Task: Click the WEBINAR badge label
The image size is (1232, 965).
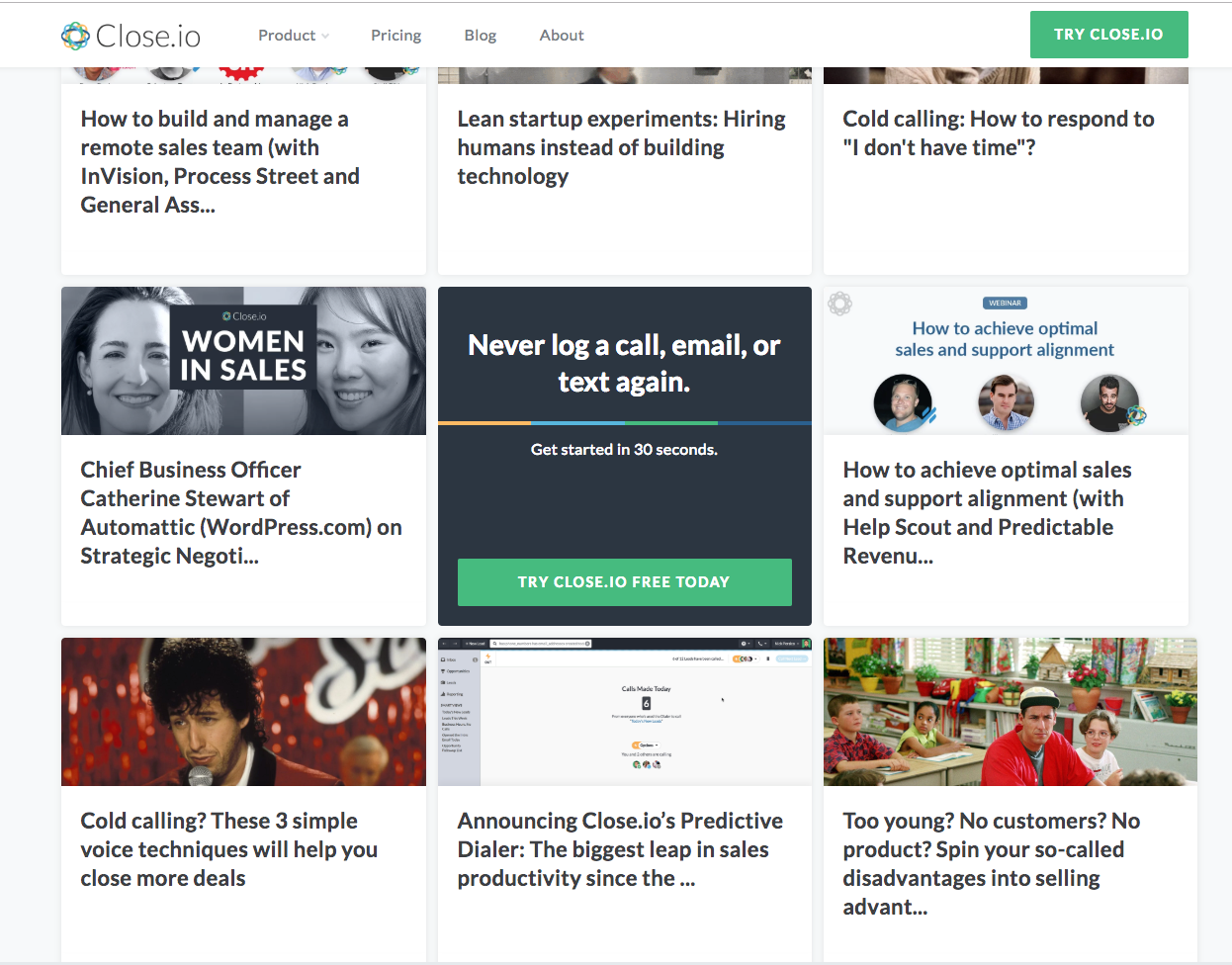Action: click(1005, 304)
